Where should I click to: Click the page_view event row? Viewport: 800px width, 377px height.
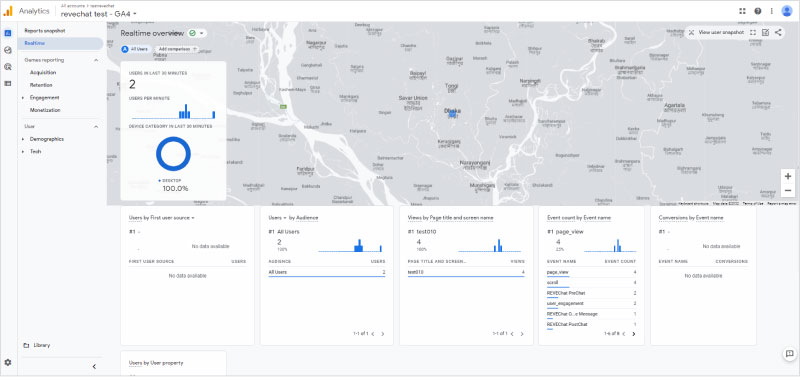(x=591, y=273)
